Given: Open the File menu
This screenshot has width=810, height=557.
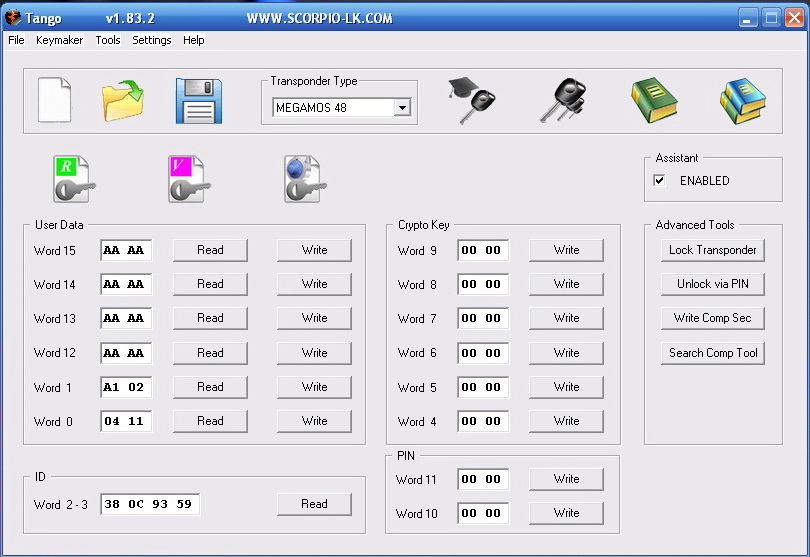Looking at the screenshot, I should tap(16, 40).
